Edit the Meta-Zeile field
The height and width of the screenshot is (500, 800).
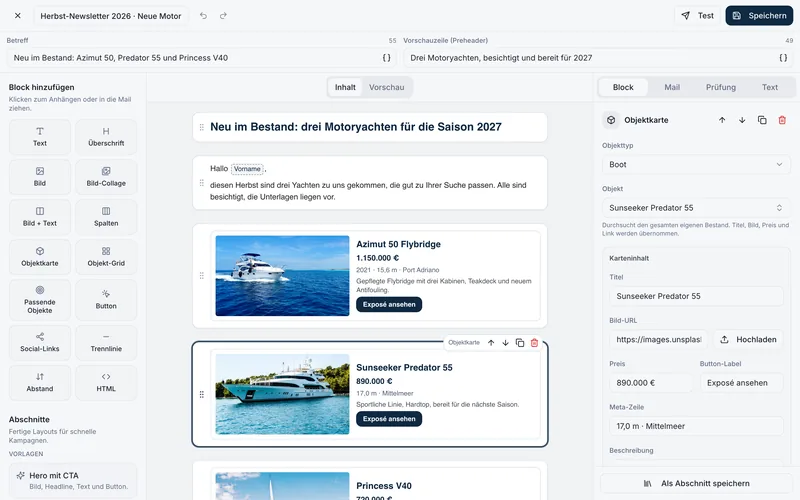pos(696,427)
